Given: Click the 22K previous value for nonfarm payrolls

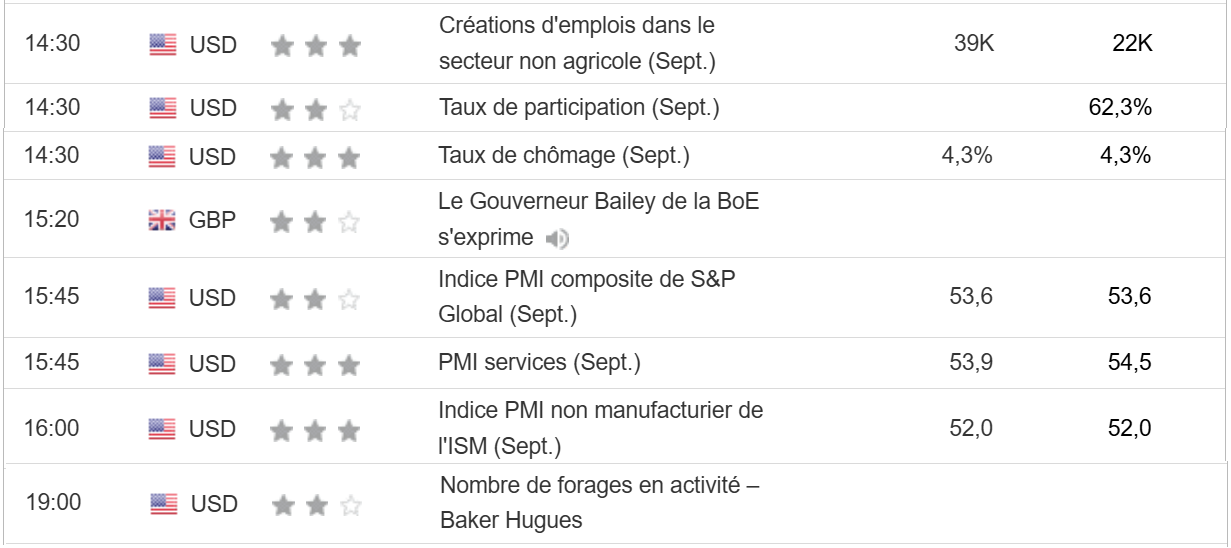Looking at the screenshot, I should coord(1132,45).
